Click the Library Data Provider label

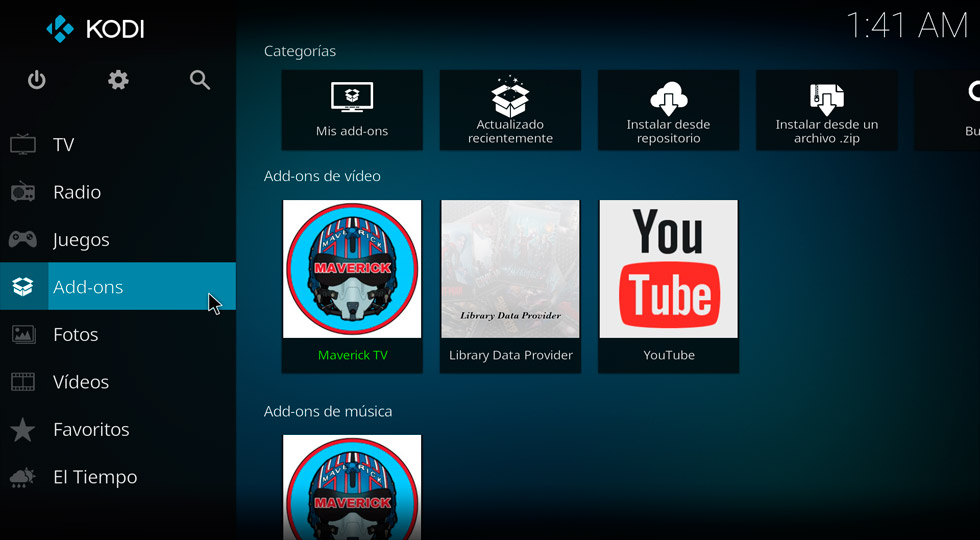coord(511,355)
